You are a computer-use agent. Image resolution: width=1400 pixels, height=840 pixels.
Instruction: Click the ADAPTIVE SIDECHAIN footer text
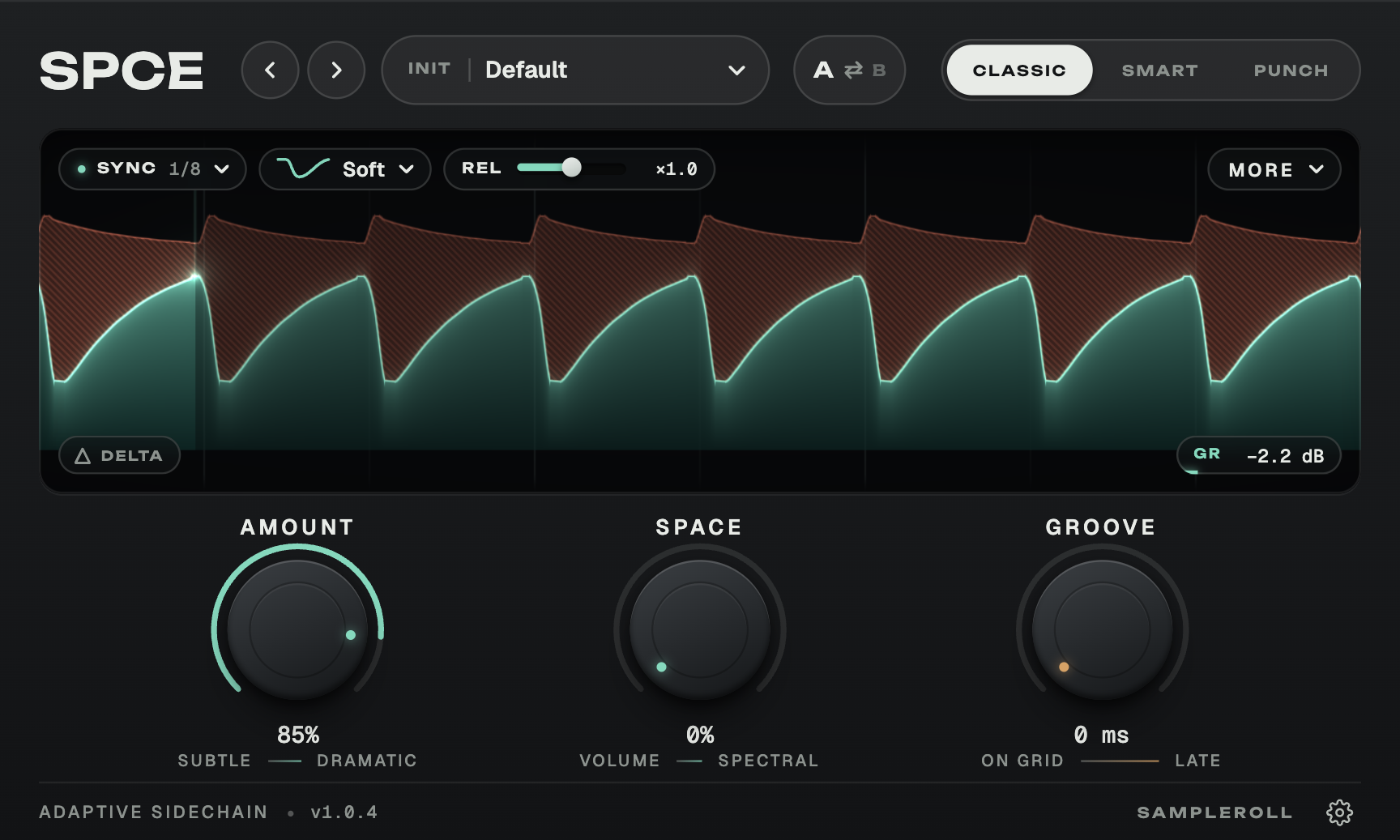click(153, 812)
